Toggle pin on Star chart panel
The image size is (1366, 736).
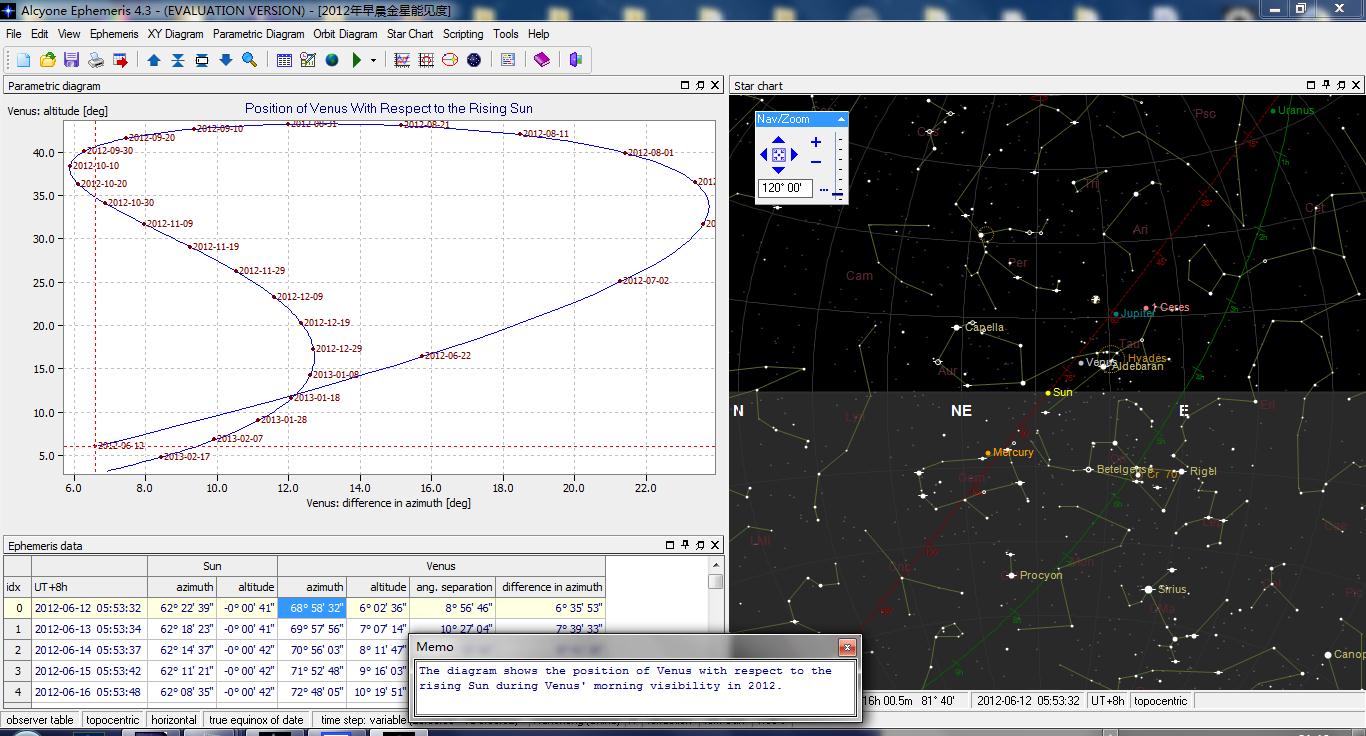[1327, 86]
